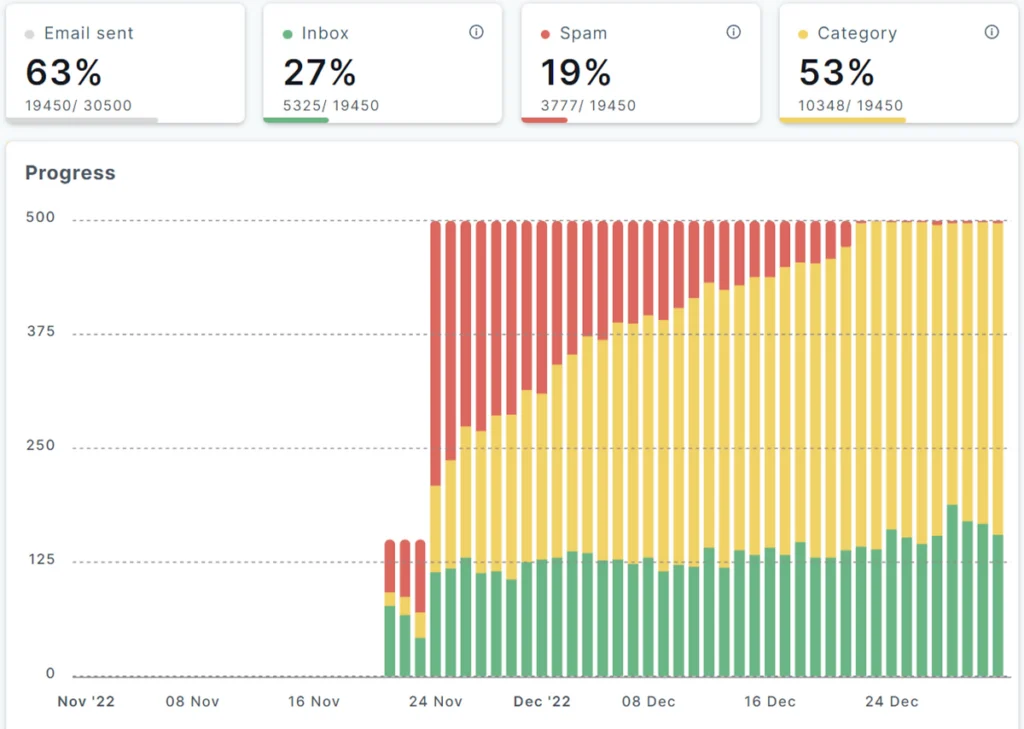The width and height of the screenshot is (1024, 729).
Task: Click the 24 Nov x-axis label
Action: pyautogui.click(x=435, y=701)
